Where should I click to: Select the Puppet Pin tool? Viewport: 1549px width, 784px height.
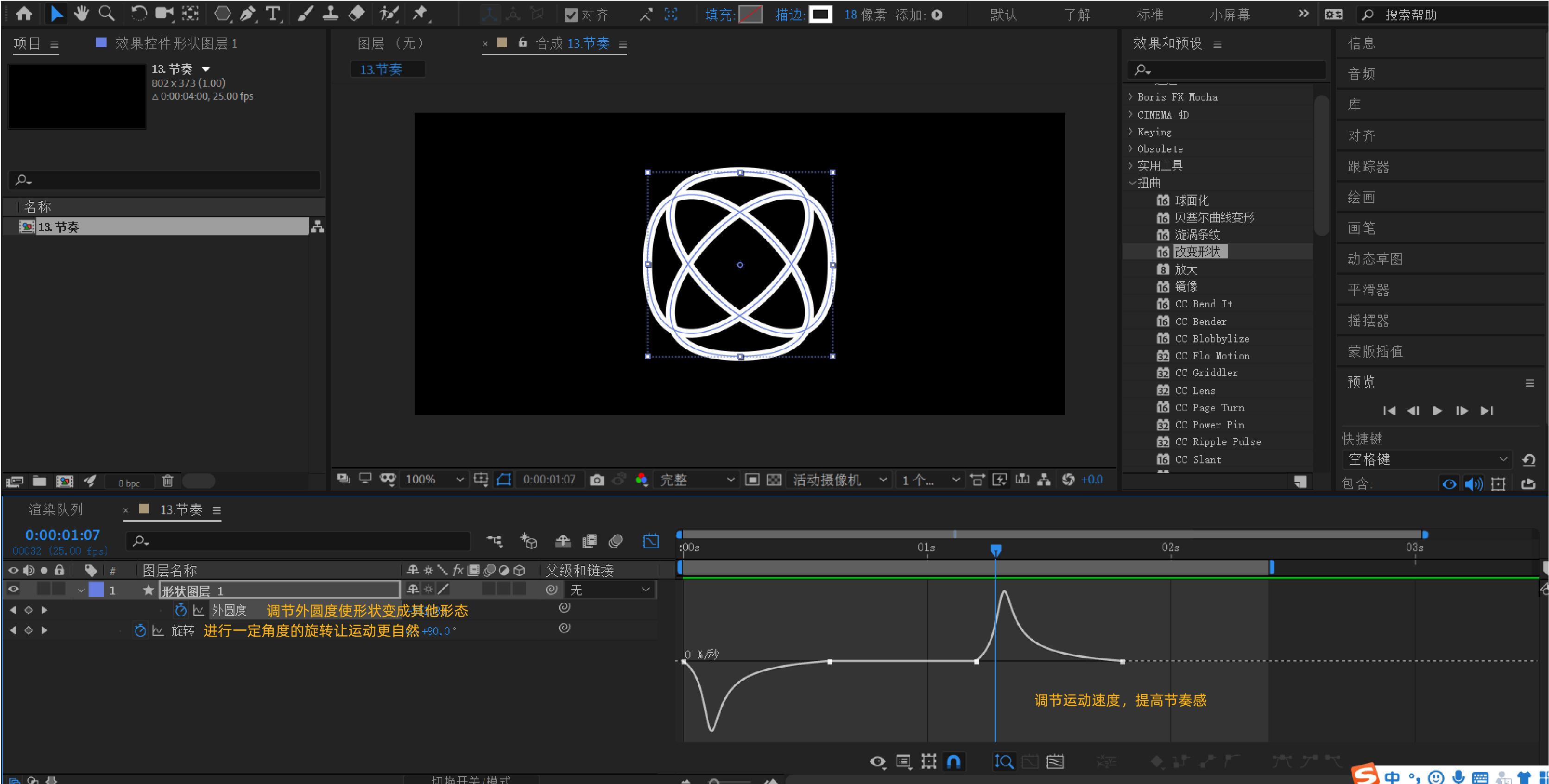click(420, 13)
